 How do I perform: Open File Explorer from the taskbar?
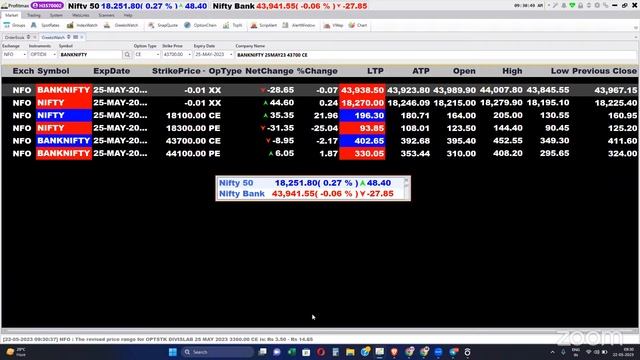coord(350,352)
